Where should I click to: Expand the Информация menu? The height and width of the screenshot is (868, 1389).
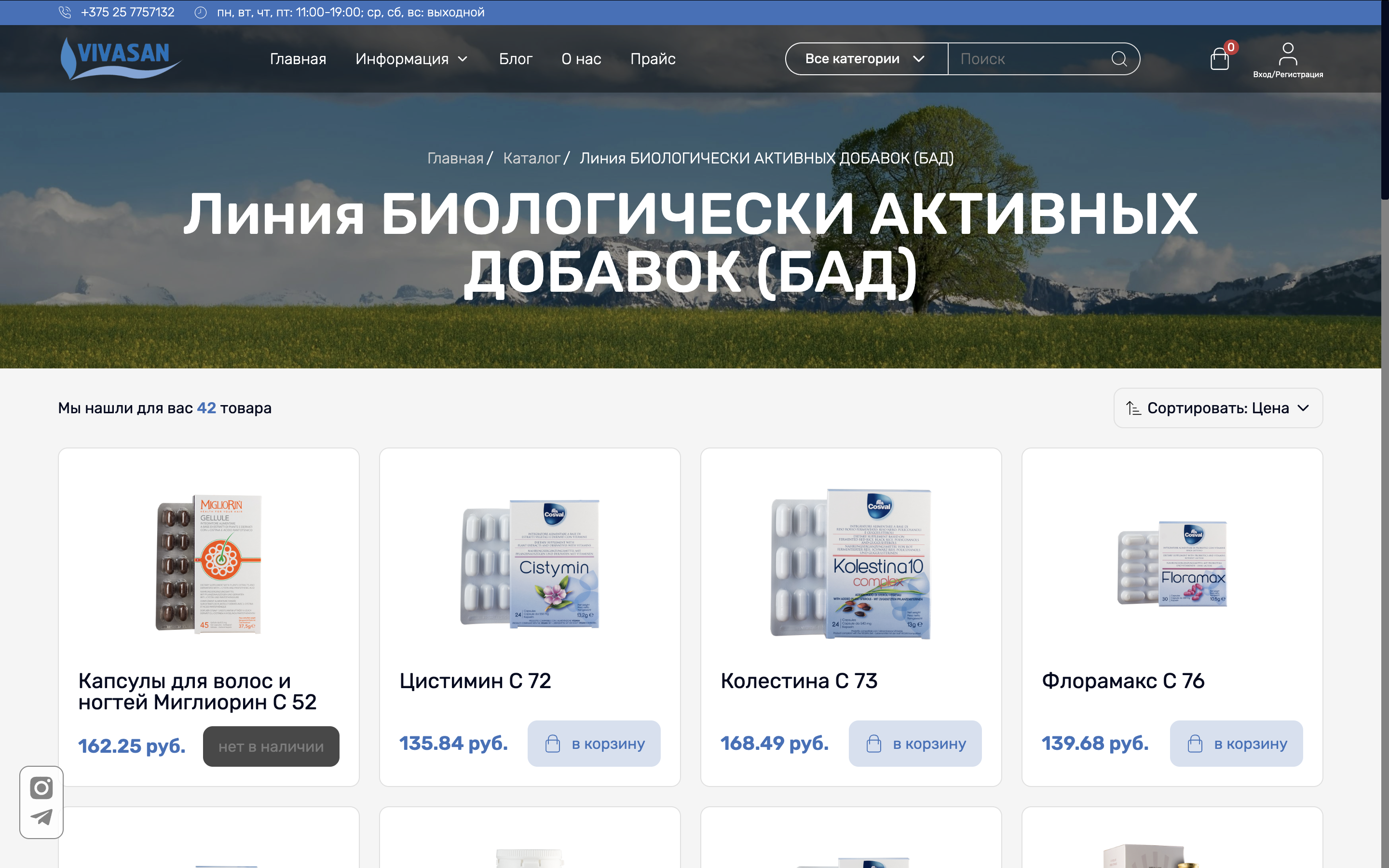pyautogui.click(x=411, y=58)
